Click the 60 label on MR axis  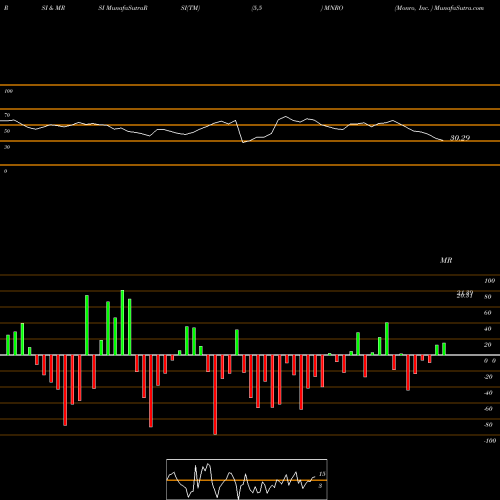tap(488, 313)
